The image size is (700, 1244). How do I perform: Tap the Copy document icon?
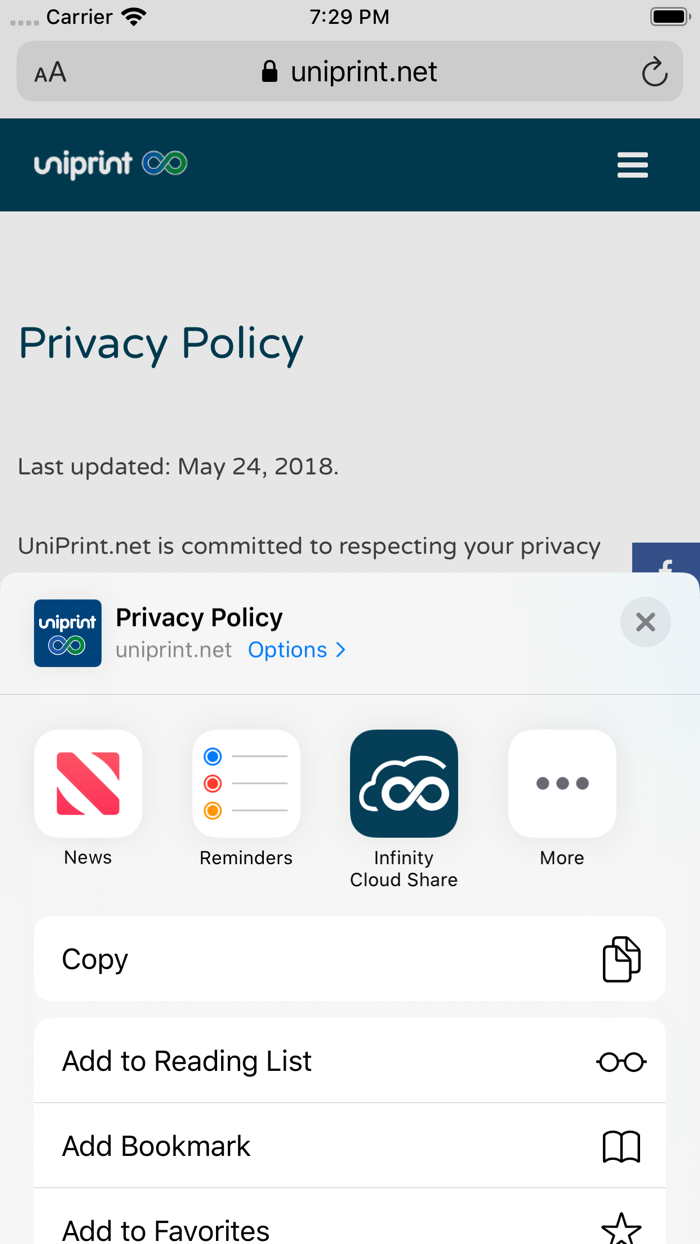621,958
